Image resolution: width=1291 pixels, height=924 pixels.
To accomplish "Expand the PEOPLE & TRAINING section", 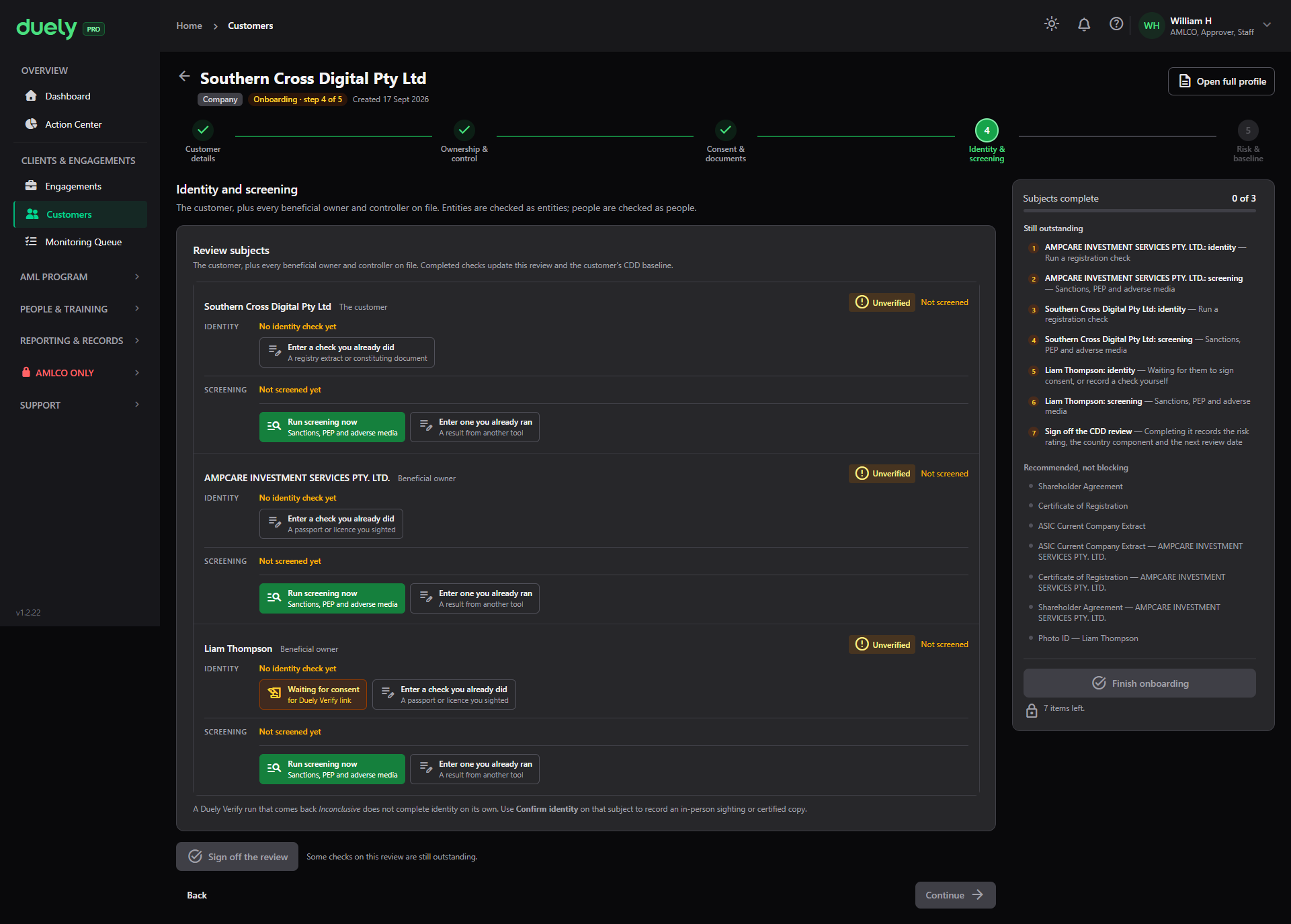I will [x=81, y=309].
